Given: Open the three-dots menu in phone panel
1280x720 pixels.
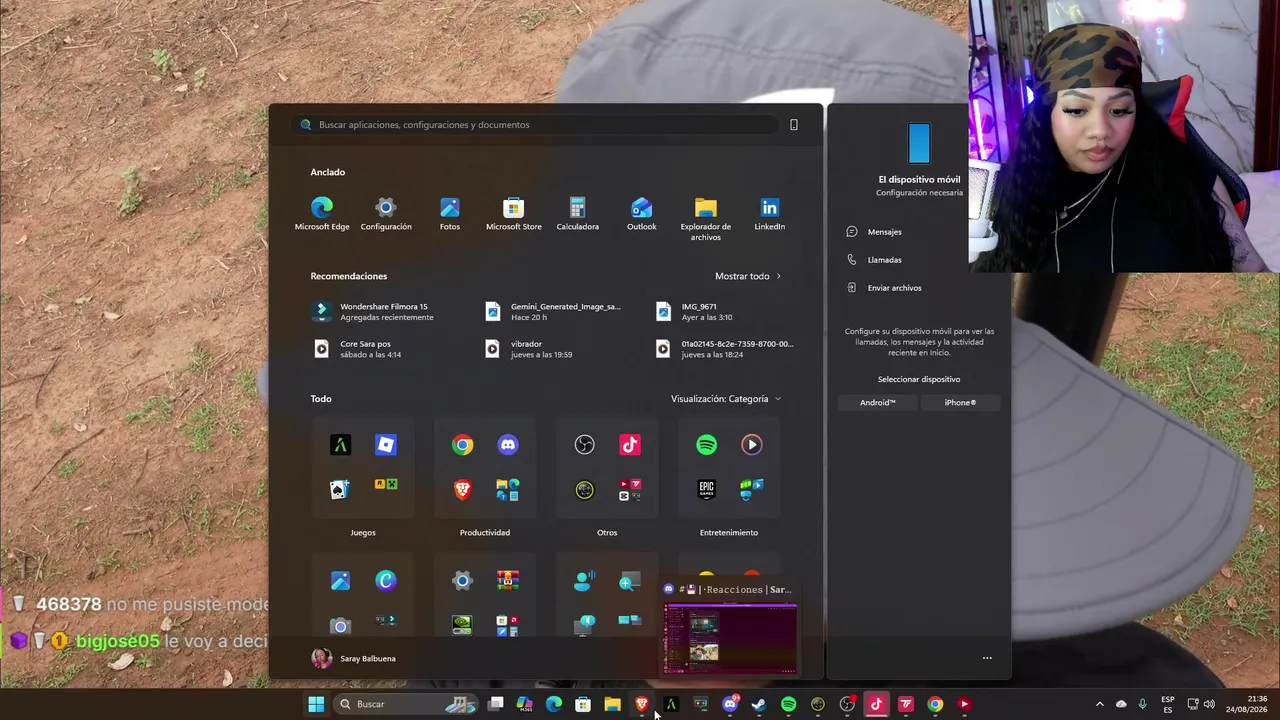Looking at the screenshot, I should tap(987, 658).
